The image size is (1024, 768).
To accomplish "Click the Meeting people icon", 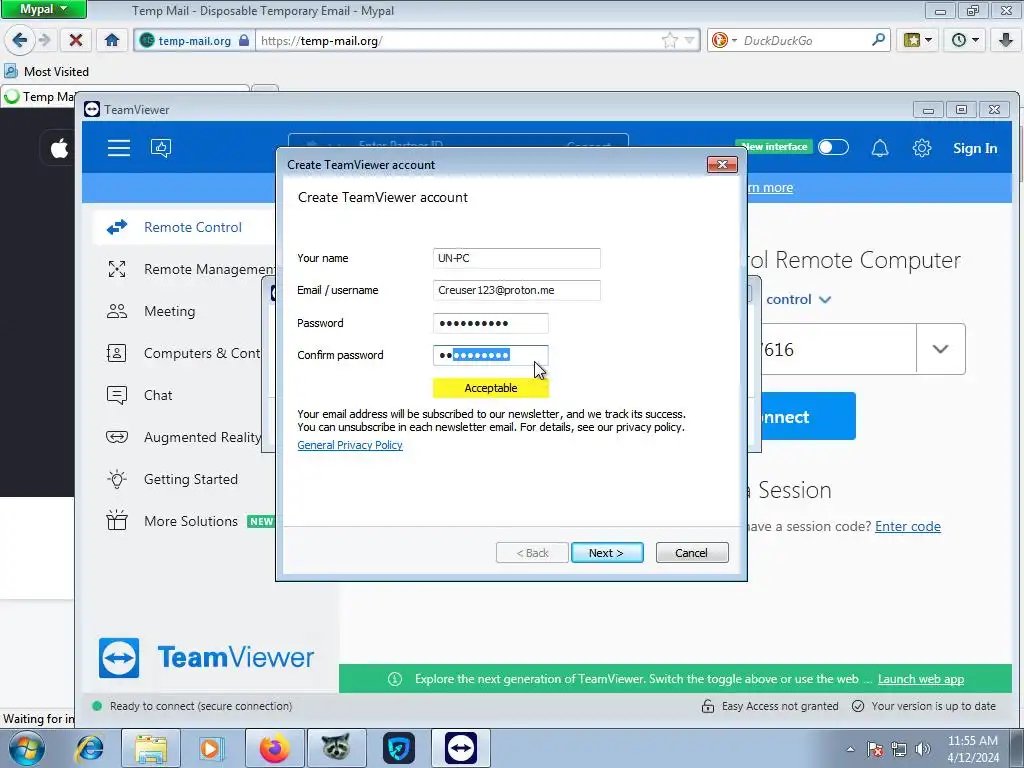I will coord(117,312).
